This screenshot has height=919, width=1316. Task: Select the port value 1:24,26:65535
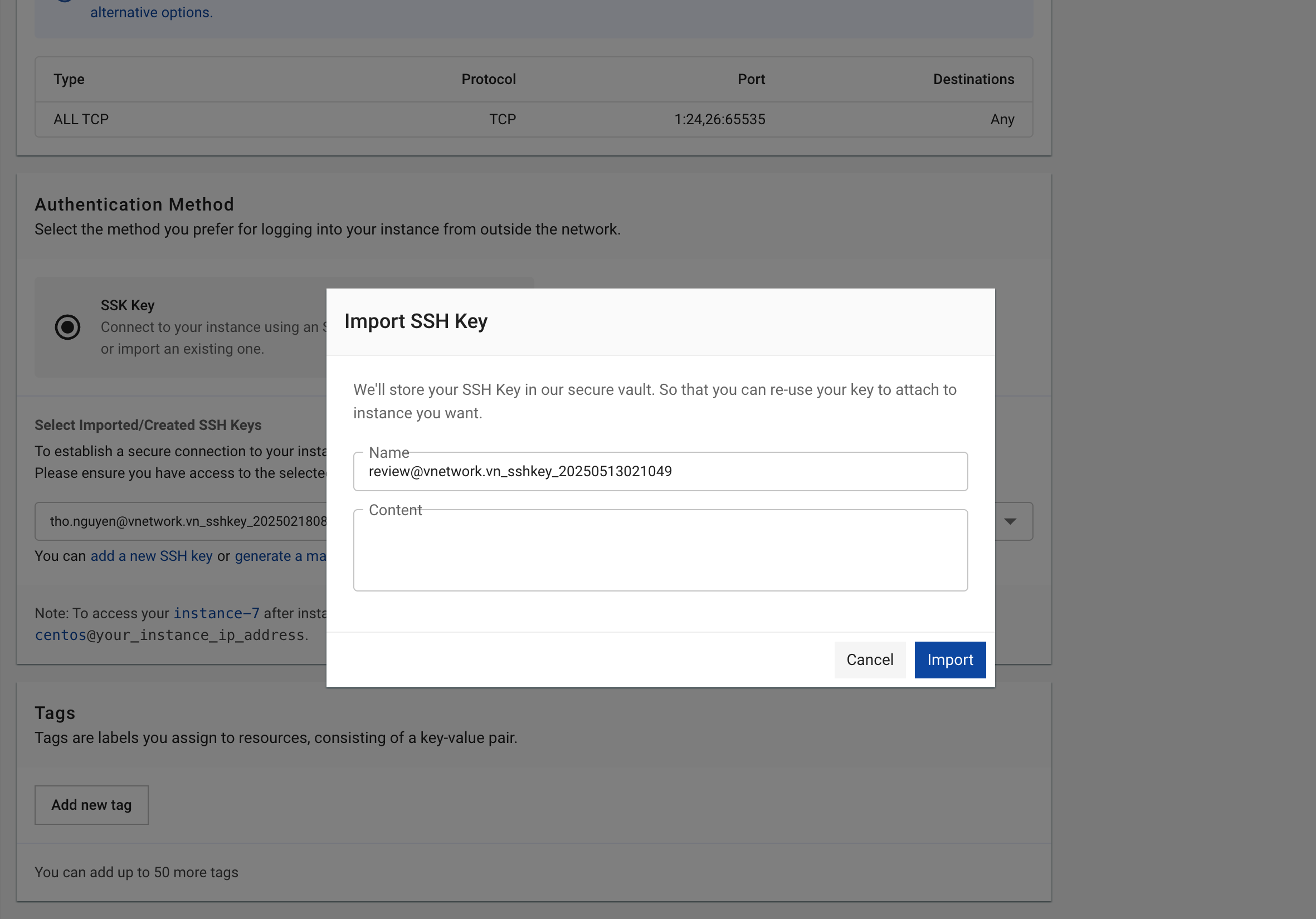(719, 119)
